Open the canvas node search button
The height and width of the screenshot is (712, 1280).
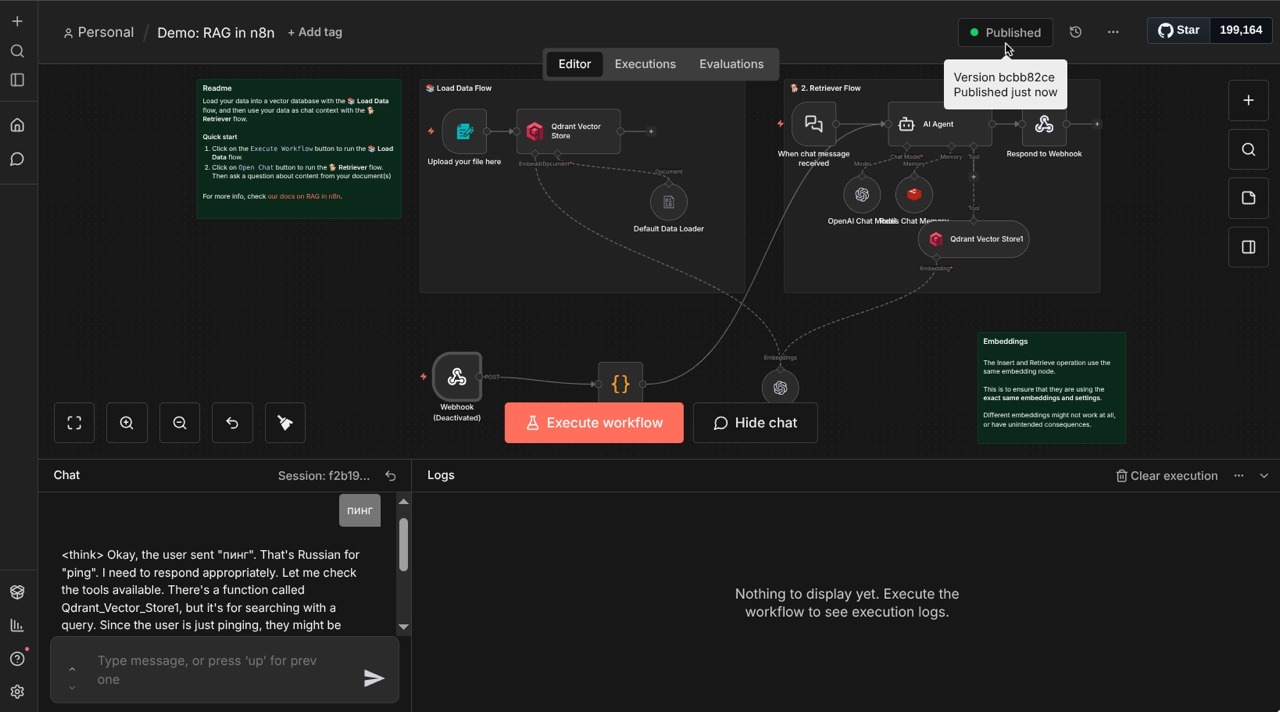[x=1248, y=150]
